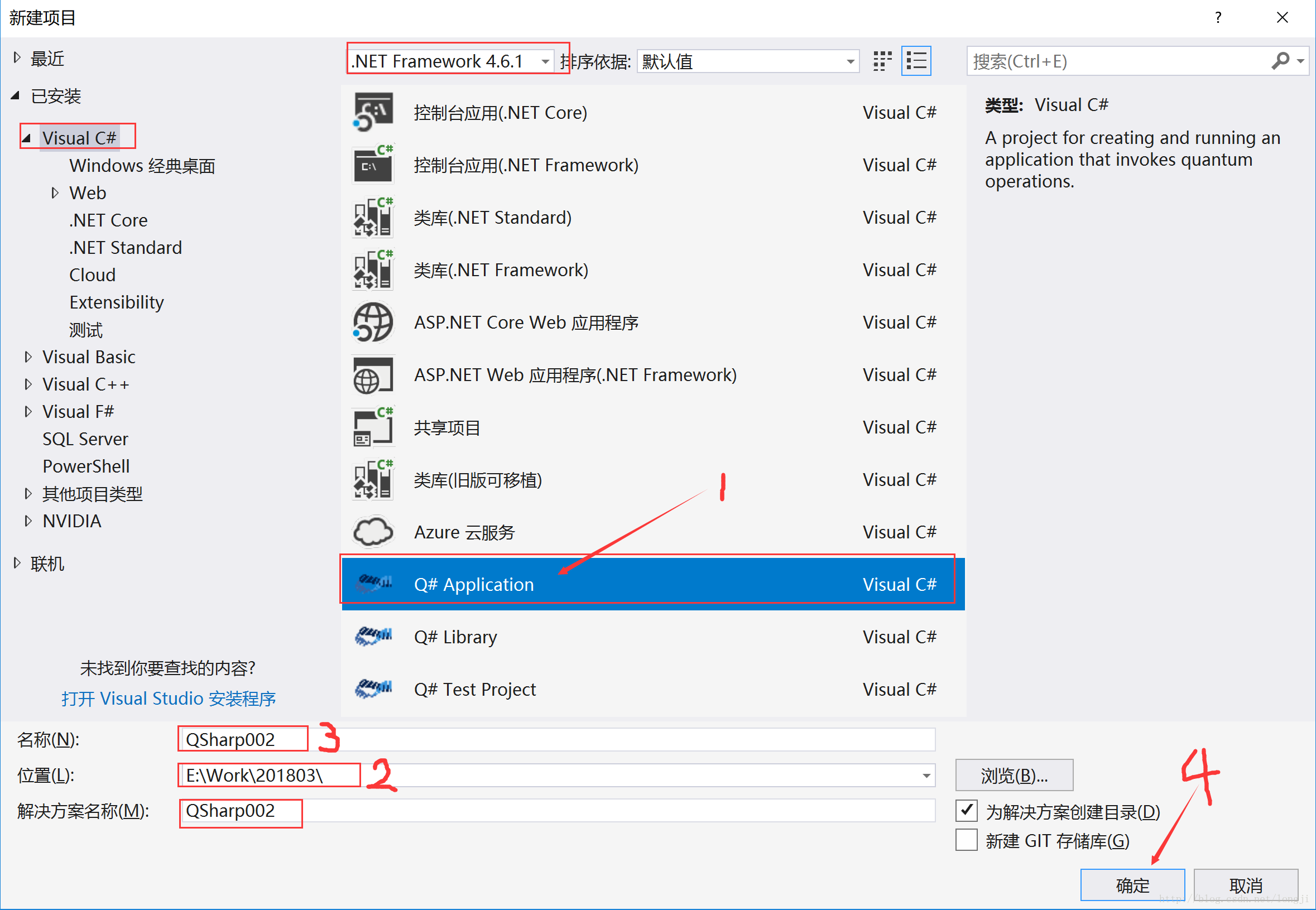Select the Q# Test Project template row
Screen dimensions: 1316x910
click(653, 688)
